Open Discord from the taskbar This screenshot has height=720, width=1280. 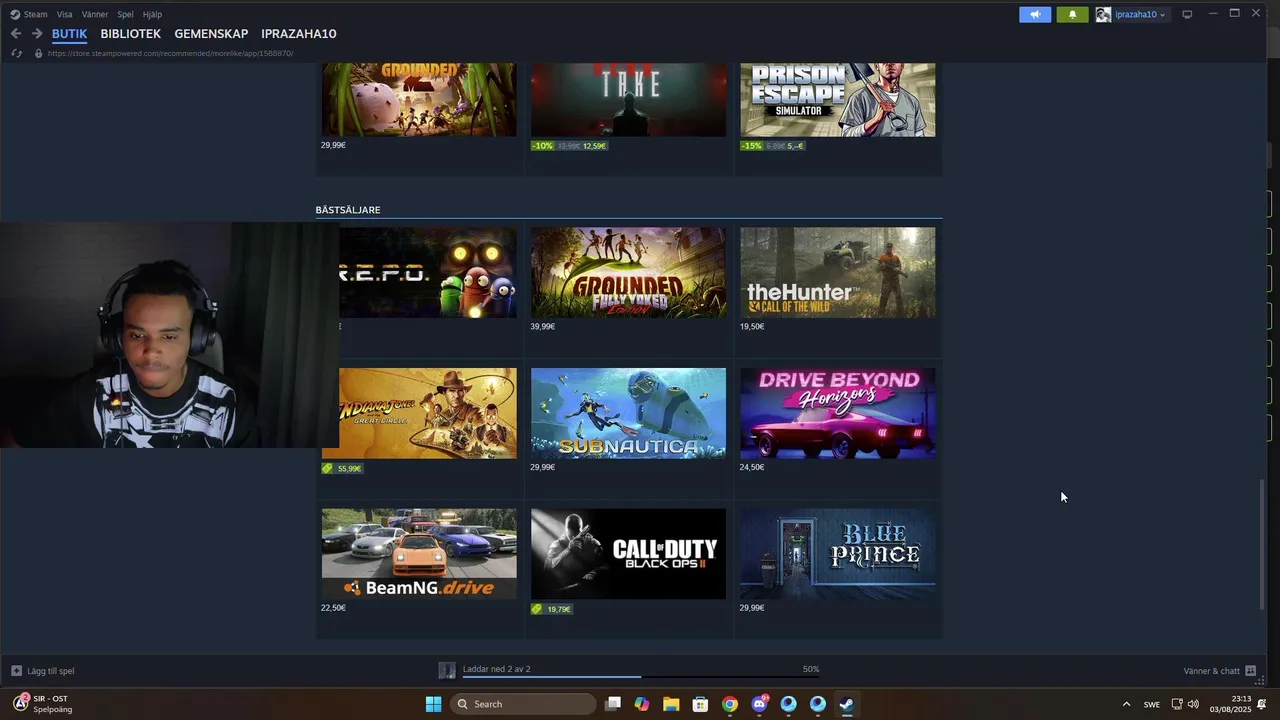click(x=759, y=704)
